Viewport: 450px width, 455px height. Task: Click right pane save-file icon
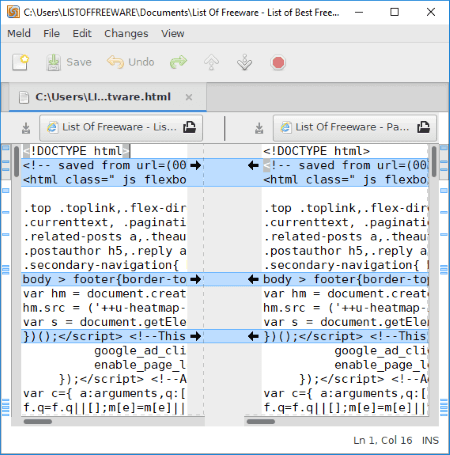[x=259, y=128]
